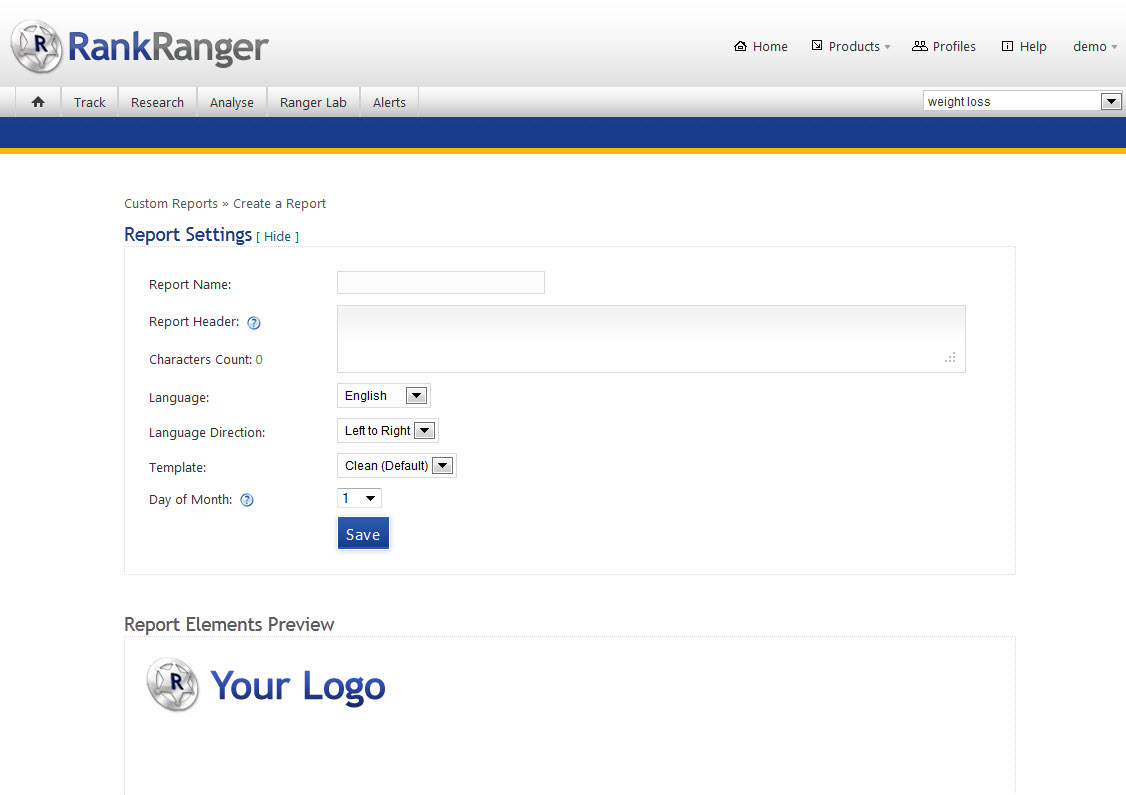Click the Your Logo preview image

(x=266, y=686)
